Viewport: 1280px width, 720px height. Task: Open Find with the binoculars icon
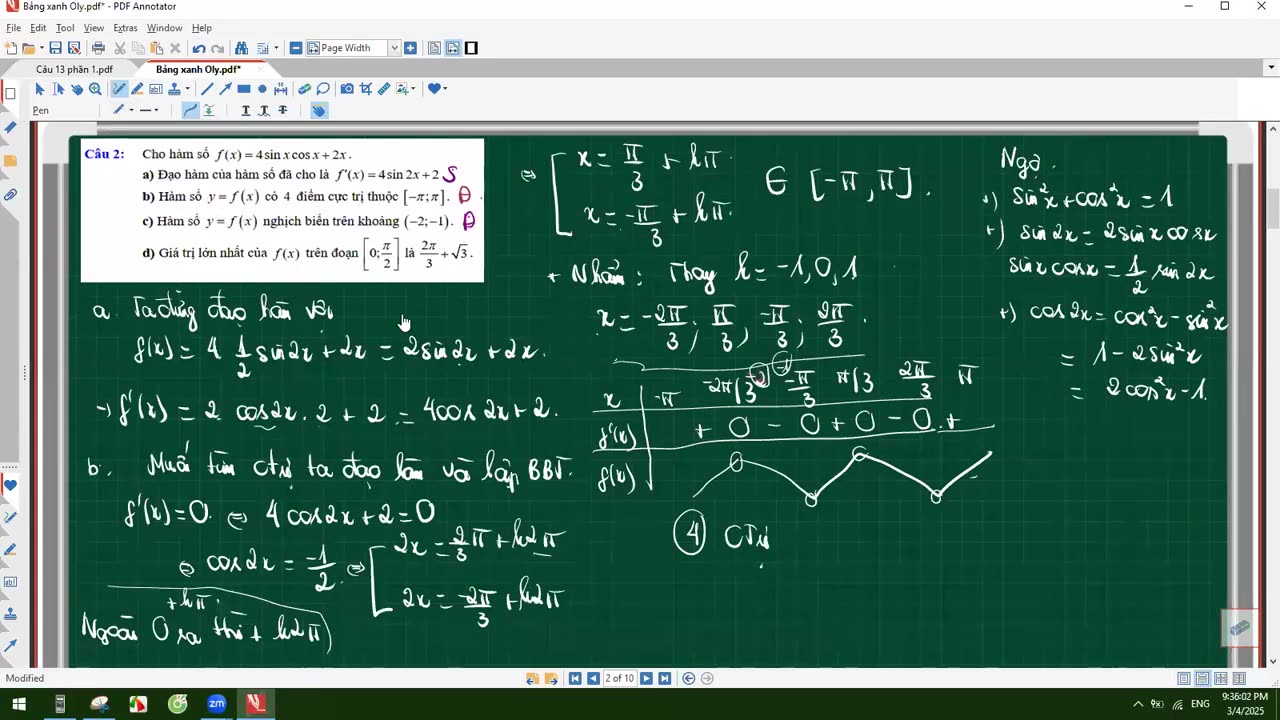[241, 48]
